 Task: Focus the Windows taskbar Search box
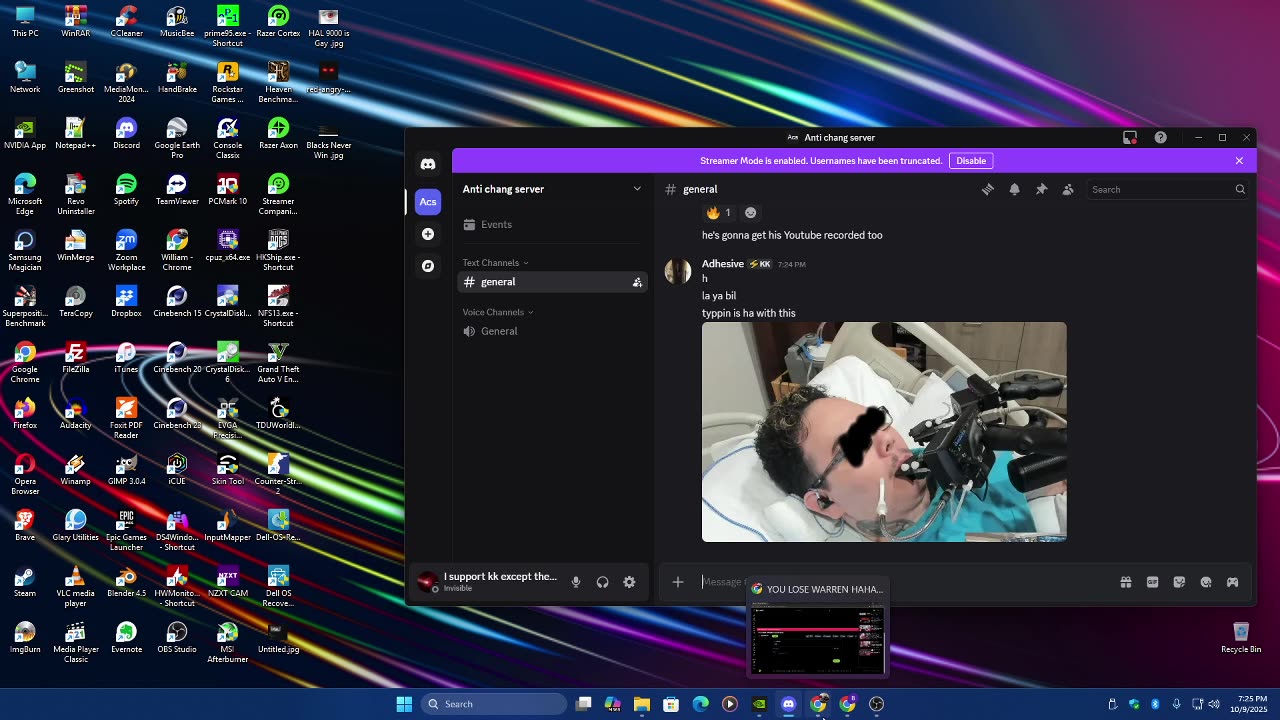tap(494, 704)
